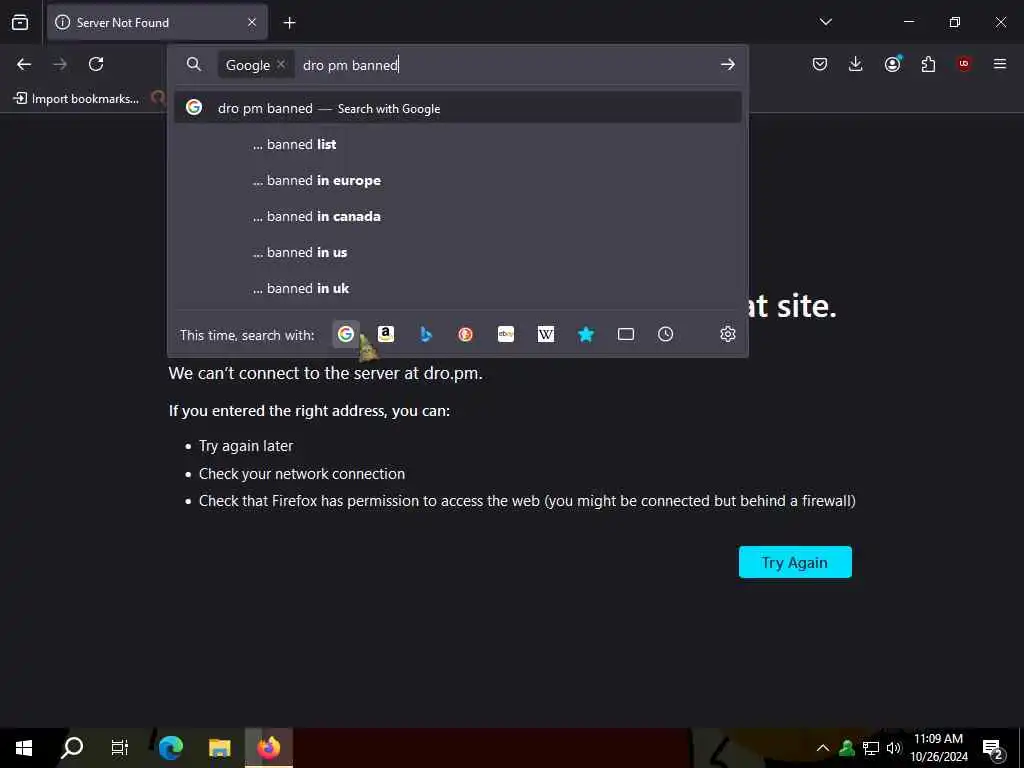The height and width of the screenshot is (768, 1024).
Task: Open Task View on the taskbar
Action: (120, 748)
